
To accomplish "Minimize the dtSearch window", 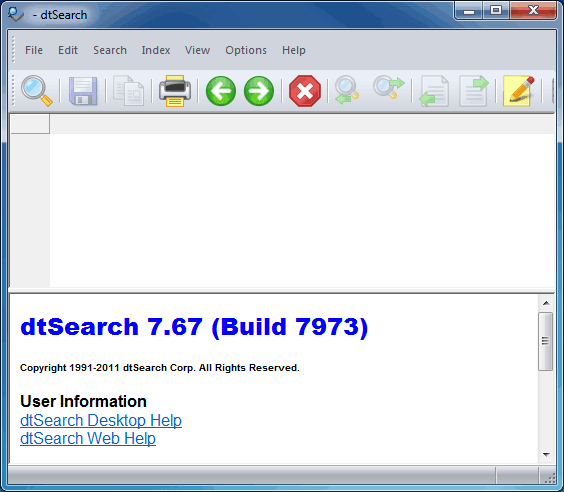I will click(x=469, y=11).
